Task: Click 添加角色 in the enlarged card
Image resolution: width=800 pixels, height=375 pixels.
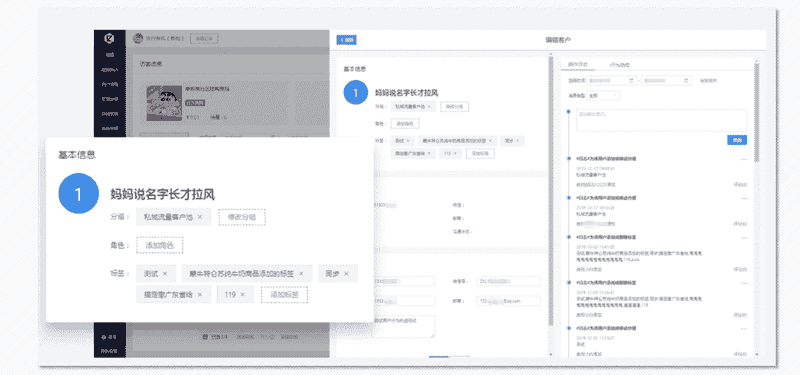Action: (159, 245)
